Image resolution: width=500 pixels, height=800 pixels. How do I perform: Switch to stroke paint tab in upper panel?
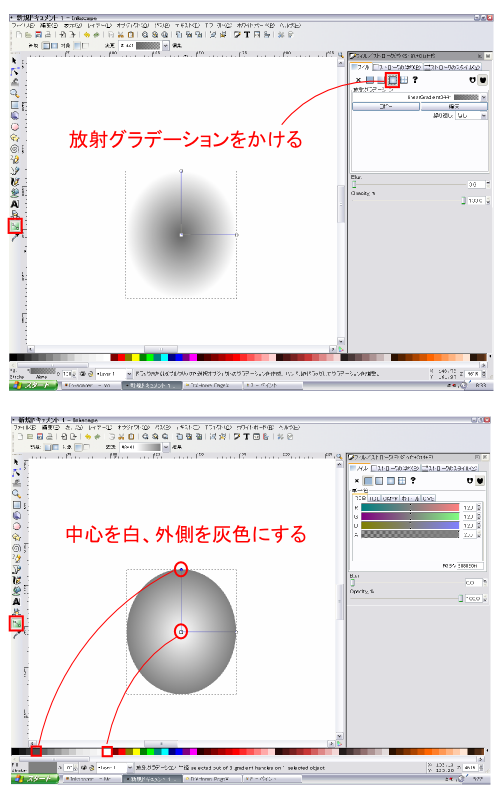[x=397, y=67]
